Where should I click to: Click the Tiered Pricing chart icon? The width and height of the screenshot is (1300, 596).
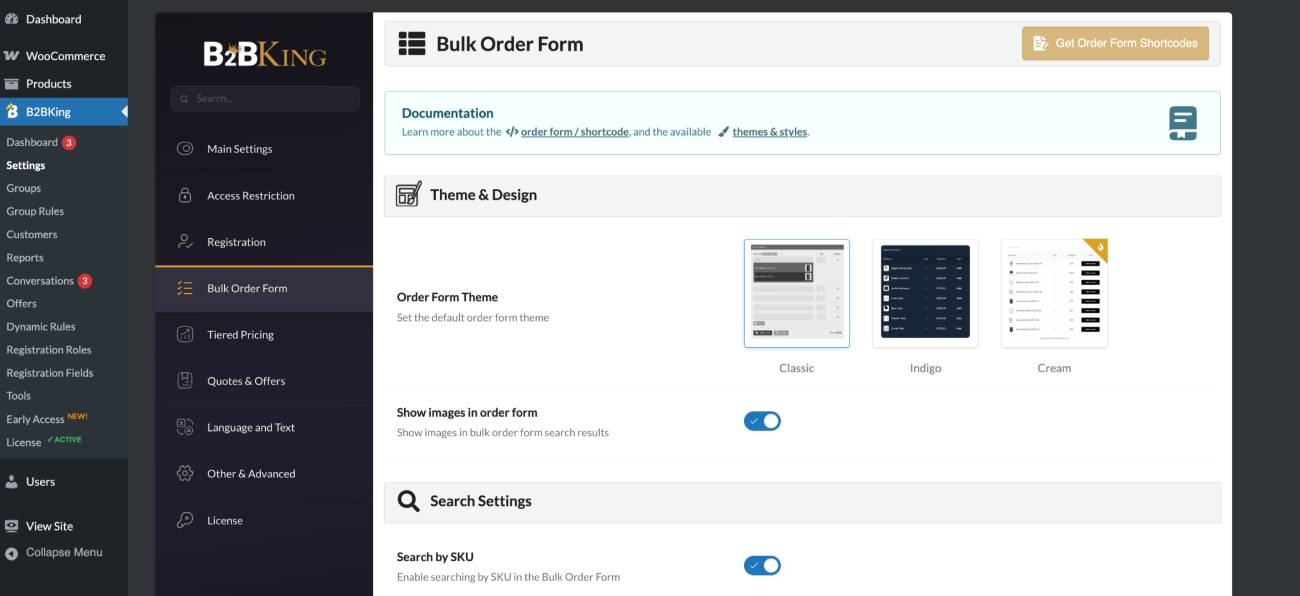point(185,335)
